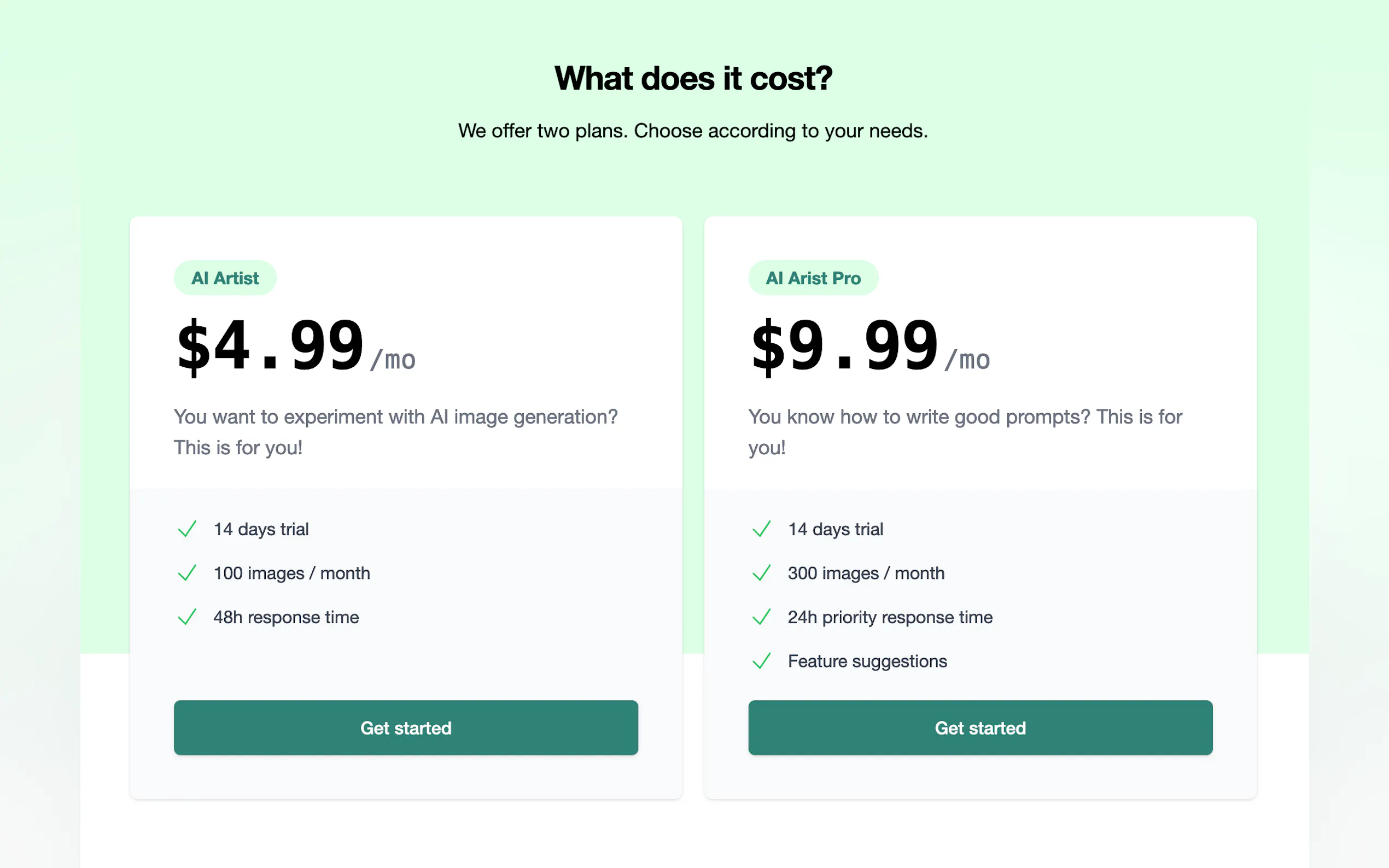This screenshot has height=868, width=1389.
Task: Click the 100 images / month text
Action: [291, 573]
